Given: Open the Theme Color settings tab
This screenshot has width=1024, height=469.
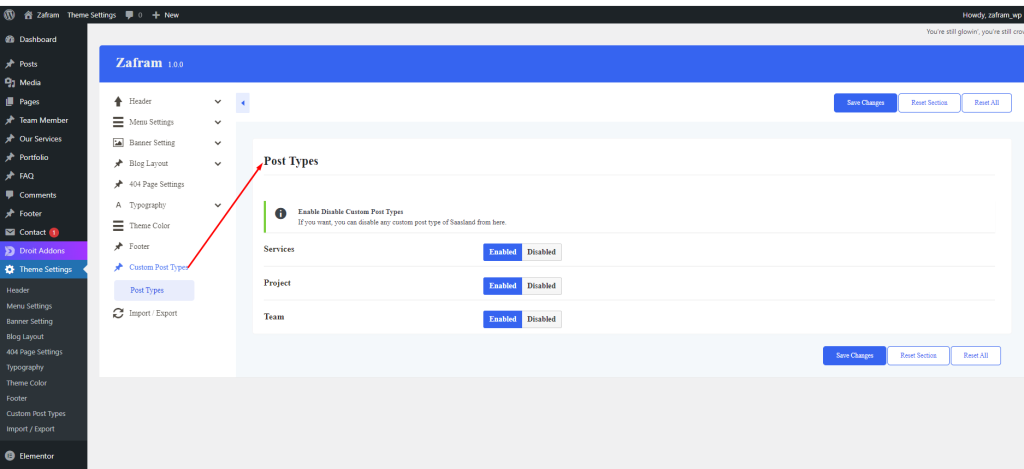Looking at the screenshot, I should click(149, 226).
